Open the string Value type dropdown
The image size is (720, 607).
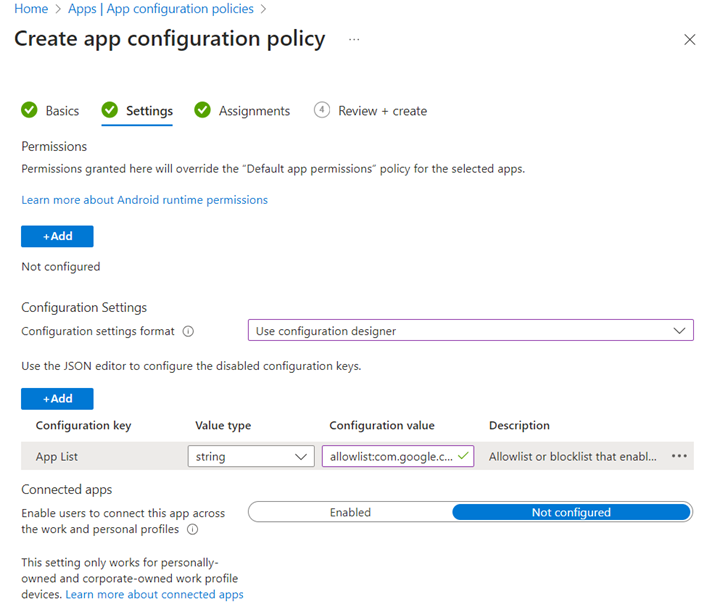251,457
